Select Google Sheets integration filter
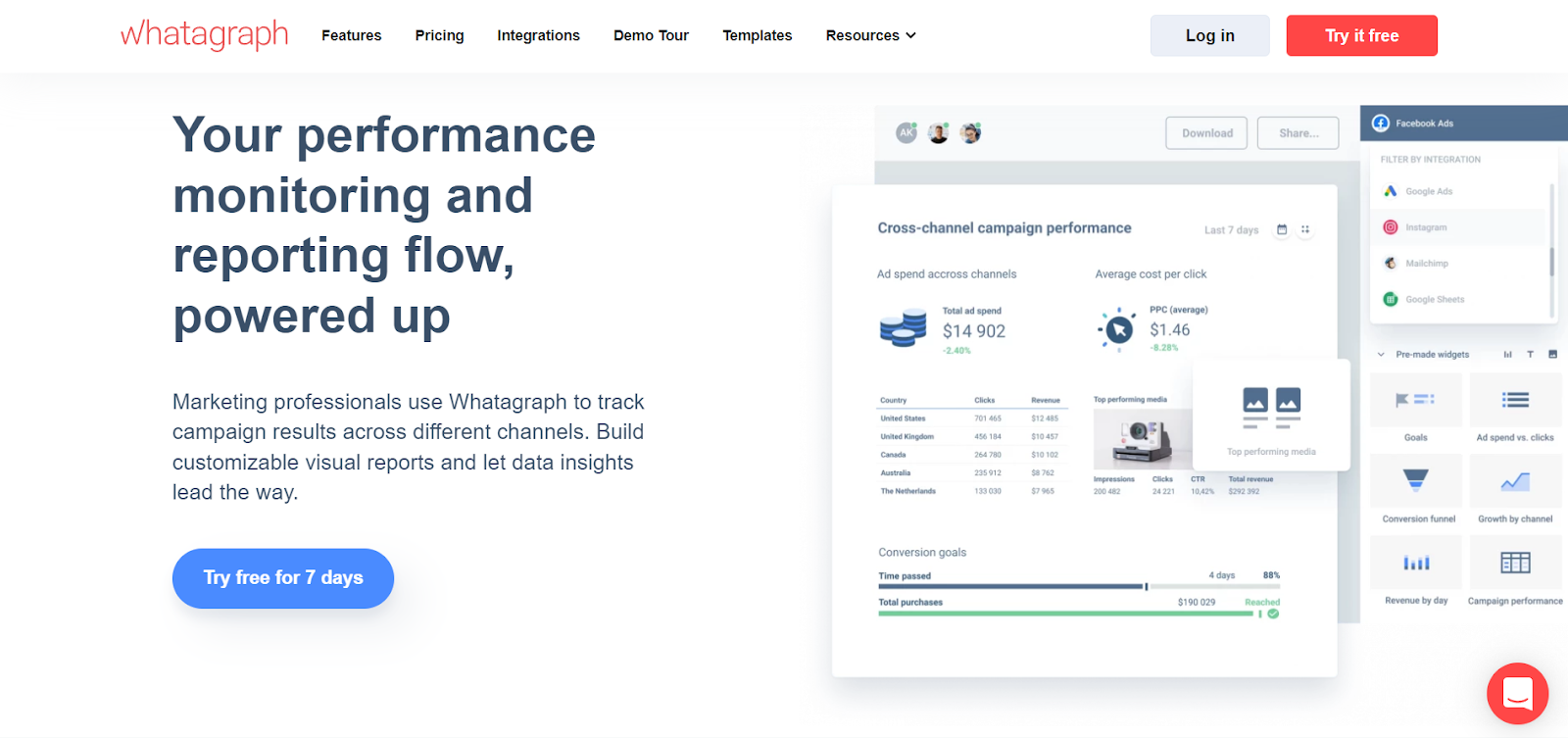 click(x=1458, y=300)
